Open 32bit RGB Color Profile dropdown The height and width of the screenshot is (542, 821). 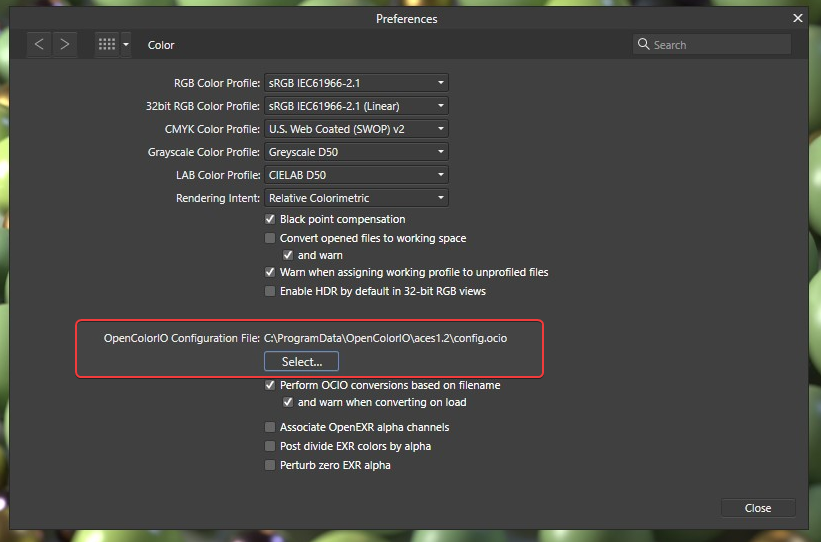tap(356, 106)
